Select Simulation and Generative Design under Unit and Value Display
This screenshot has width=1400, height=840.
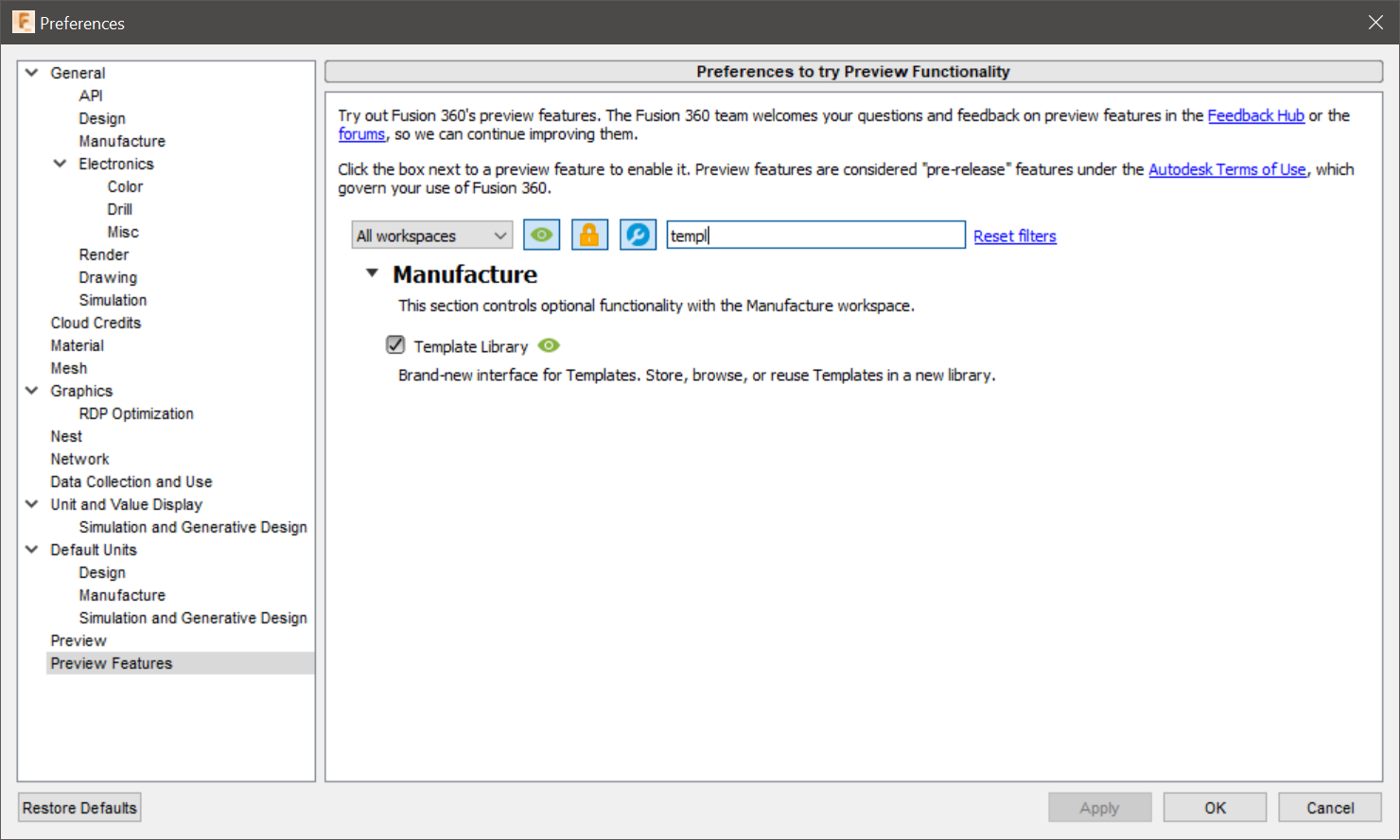[x=193, y=527]
